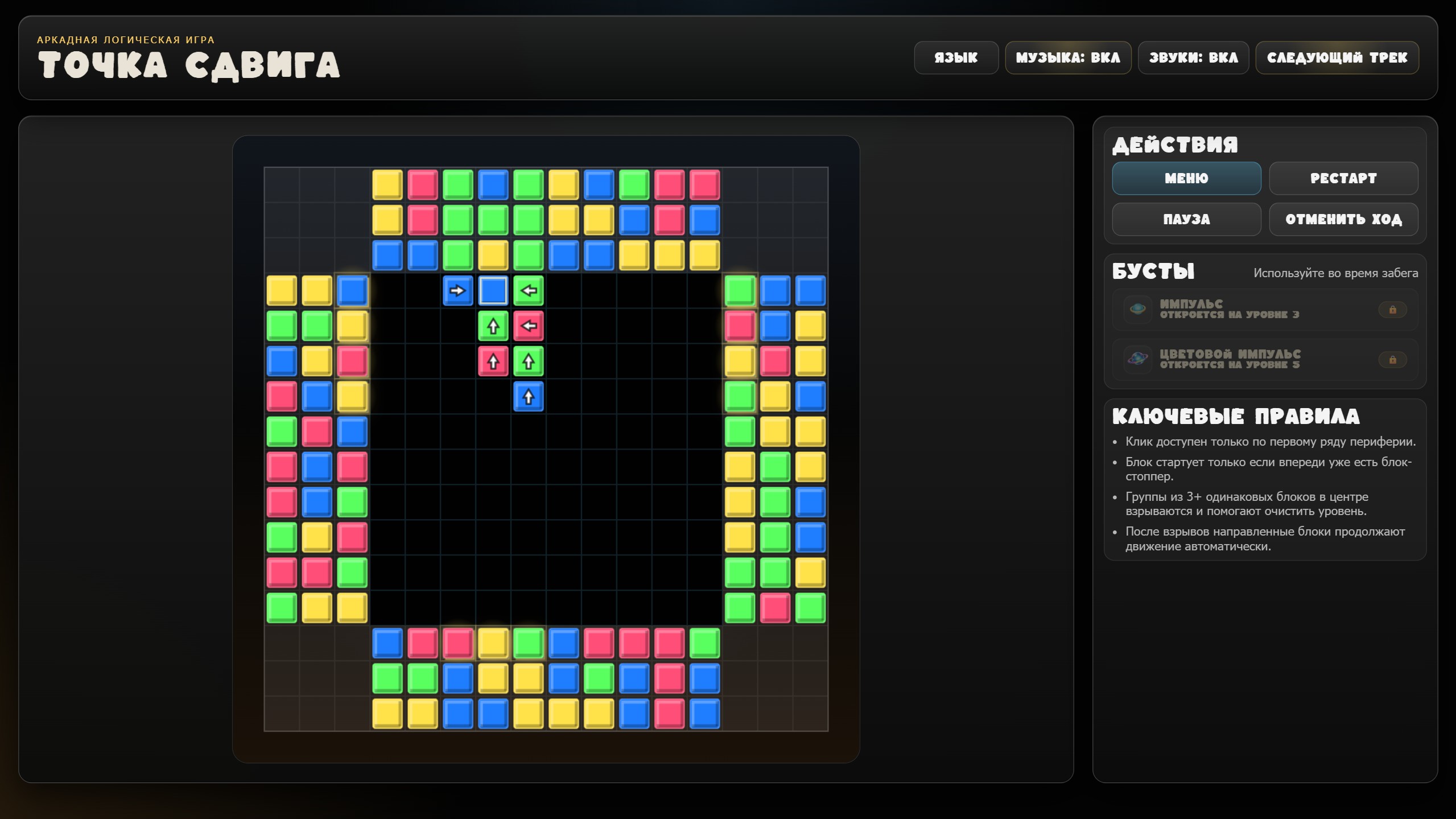Viewport: 1456px width, 819px height.
Task: Launch the glowing green block on bottom periphery
Action: coord(528,643)
